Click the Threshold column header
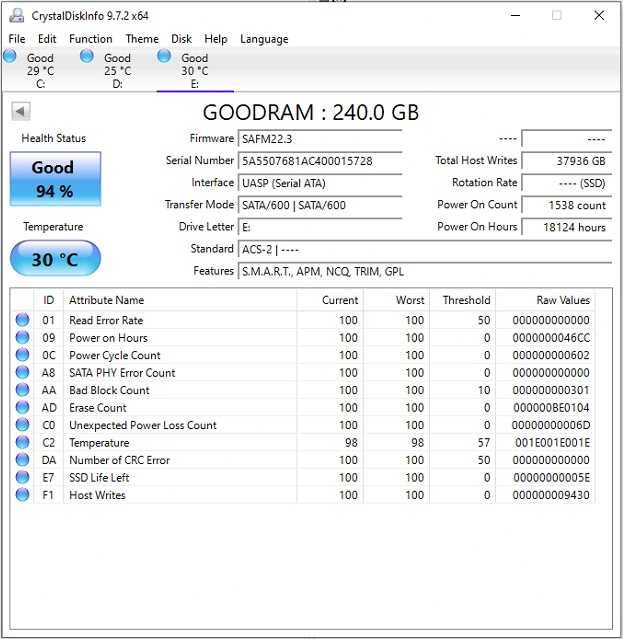This screenshot has height=639, width=623. point(462,300)
